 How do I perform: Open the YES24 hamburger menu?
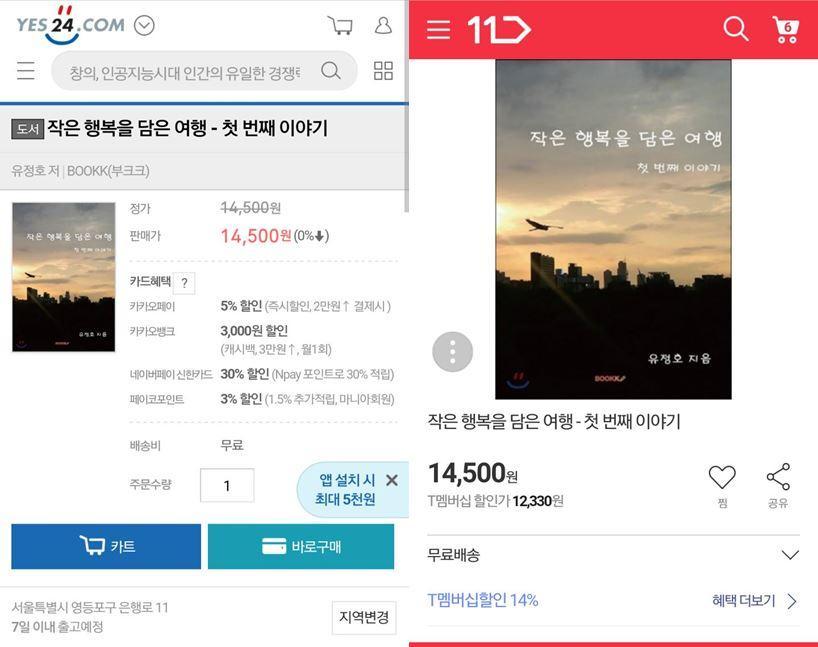tap(26, 70)
